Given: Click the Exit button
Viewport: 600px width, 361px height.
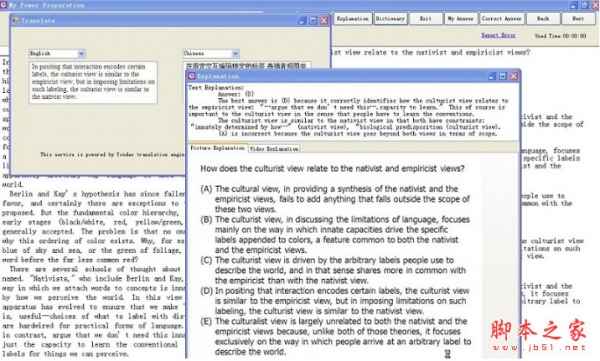Looking at the screenshot, I should point(425,18).
